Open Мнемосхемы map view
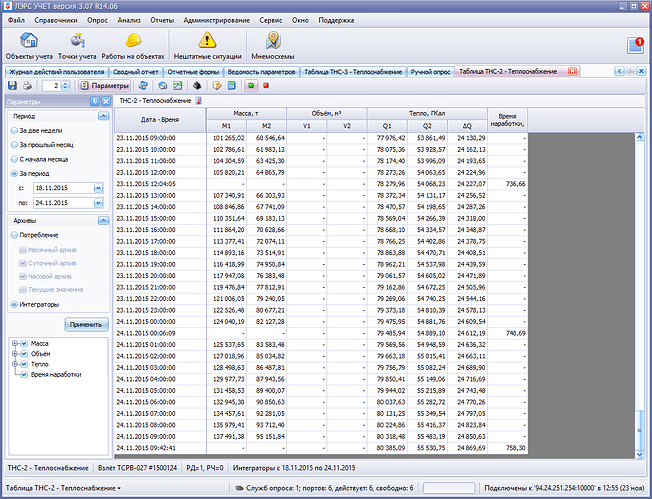The image size is (652, 499). coord(273,46)
